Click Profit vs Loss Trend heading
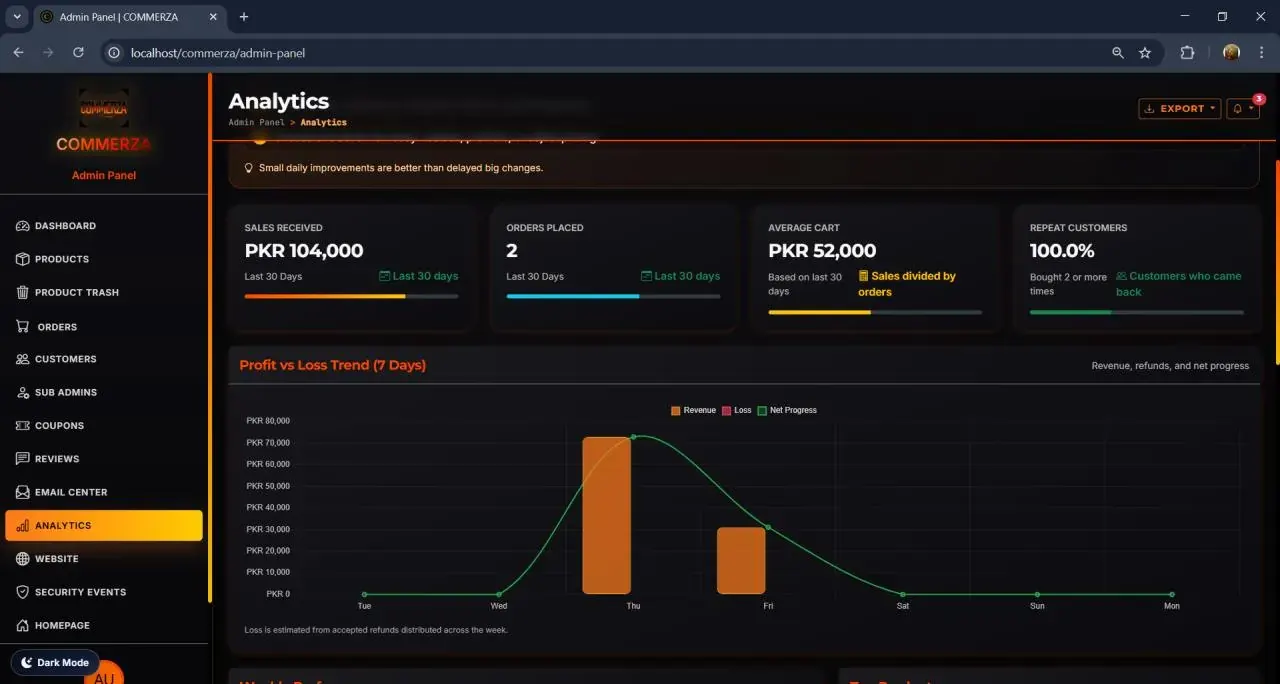Image resolution: width=1280 pixels, height=684 pixels. [x=333, y=365]
